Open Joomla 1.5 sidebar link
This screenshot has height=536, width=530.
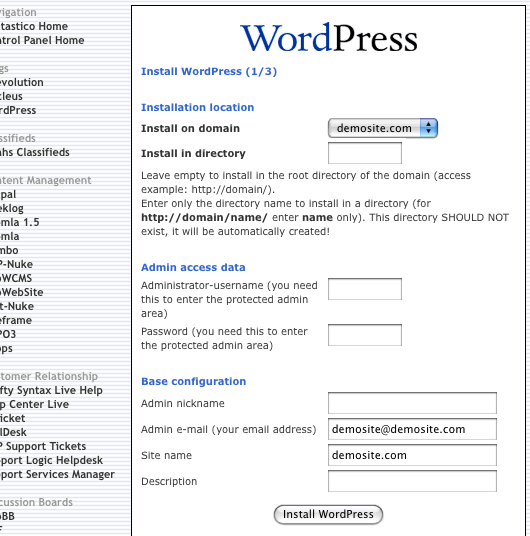click(x=19, y=222)
